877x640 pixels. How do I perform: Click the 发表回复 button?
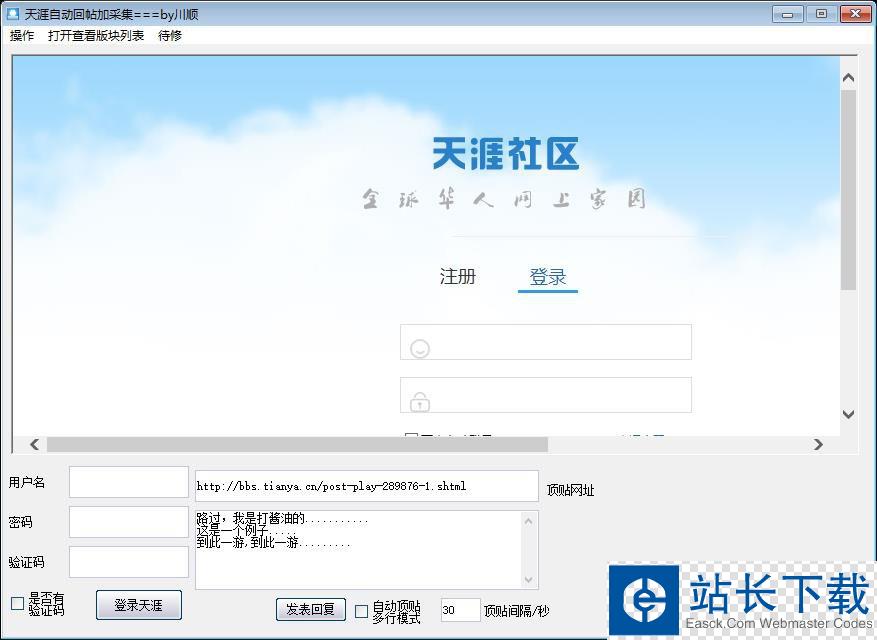[310, 609]
